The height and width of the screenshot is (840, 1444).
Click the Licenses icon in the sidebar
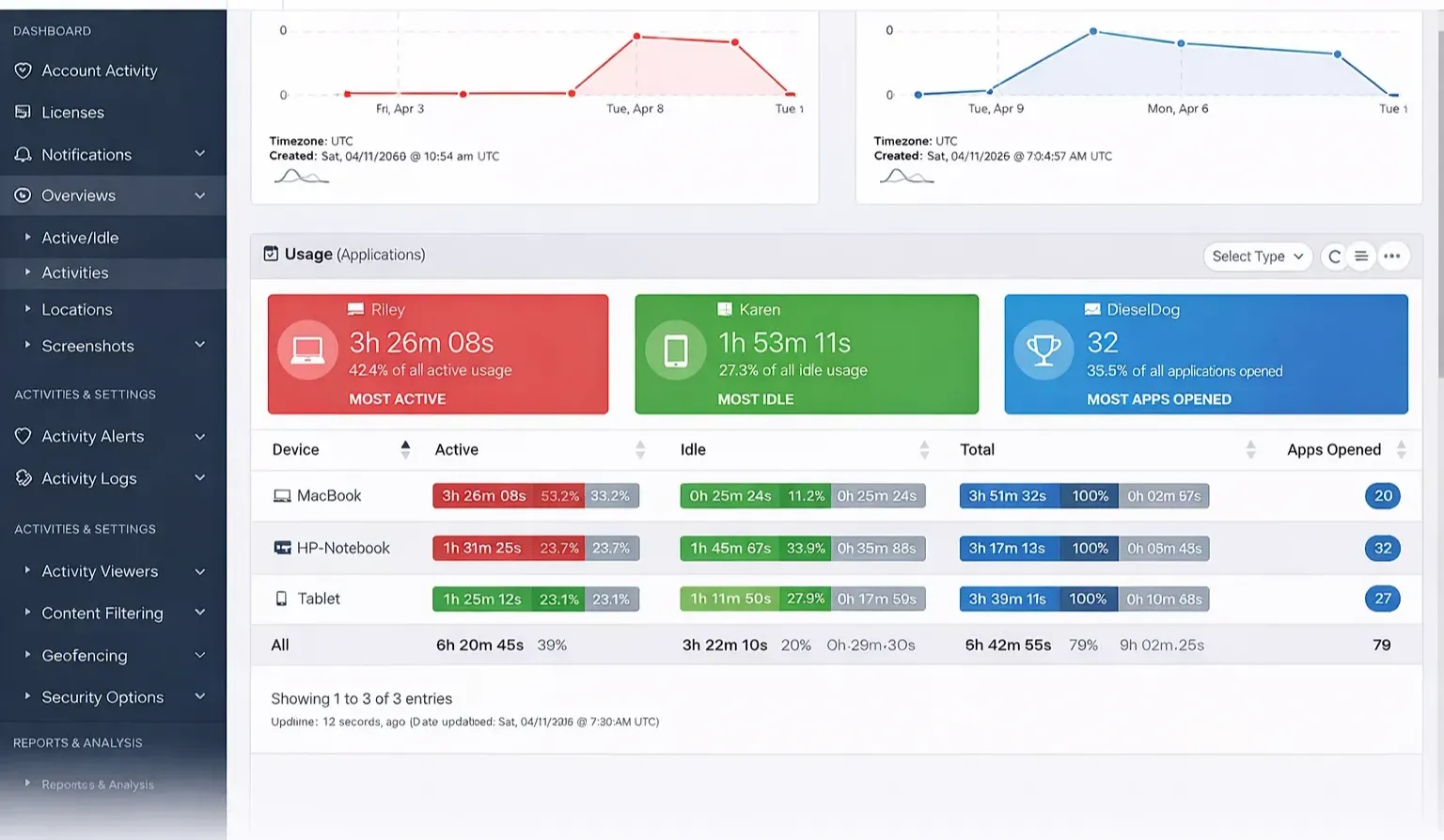[21, 112]
